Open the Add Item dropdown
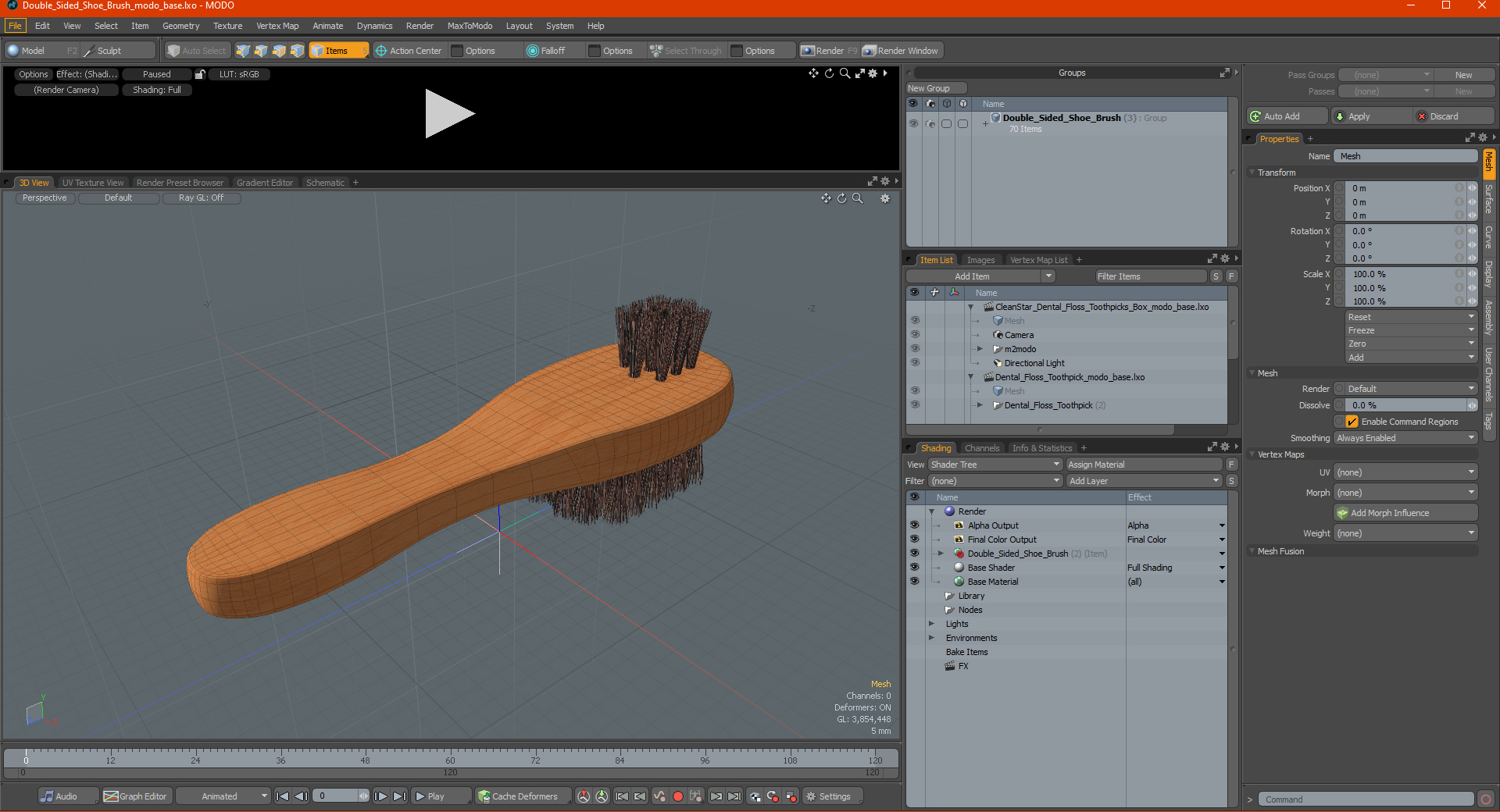The width and height of the screenshot is (1500, 812). (x=980, y=276)
